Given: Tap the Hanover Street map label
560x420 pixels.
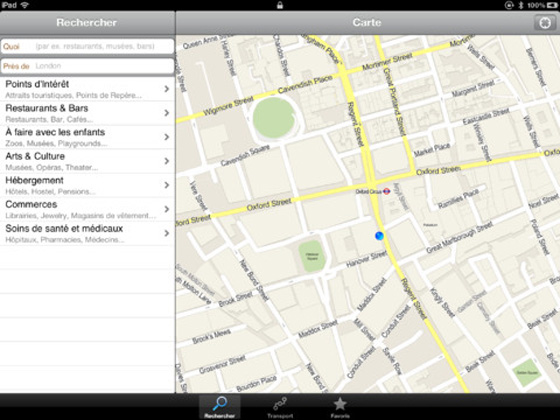Looking at the screenshot, I should click(366, 259).
